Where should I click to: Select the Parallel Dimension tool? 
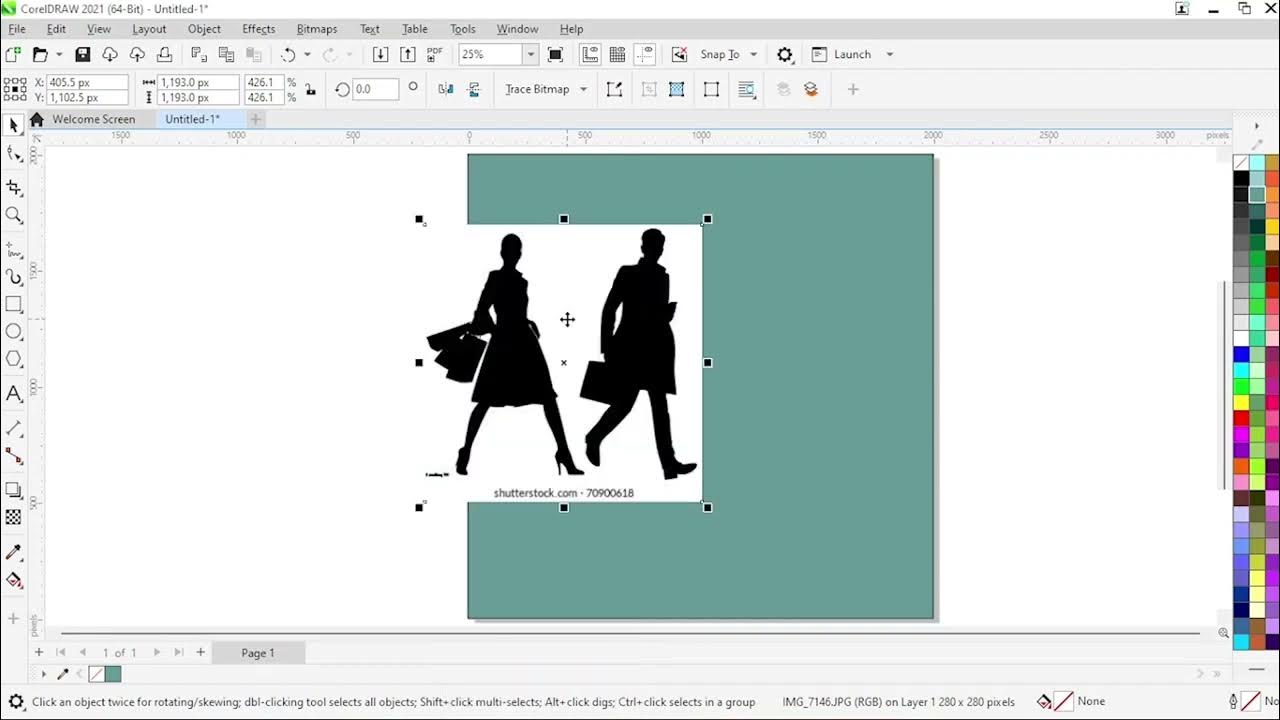point(14,428)
